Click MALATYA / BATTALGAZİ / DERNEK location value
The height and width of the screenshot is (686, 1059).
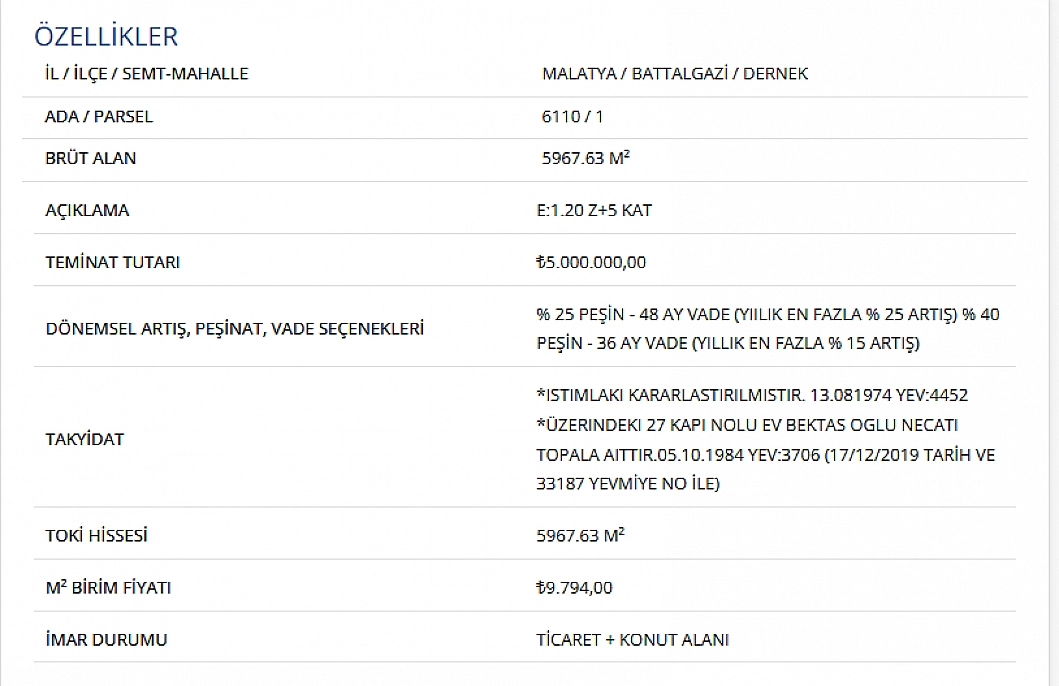click(675, 74)
